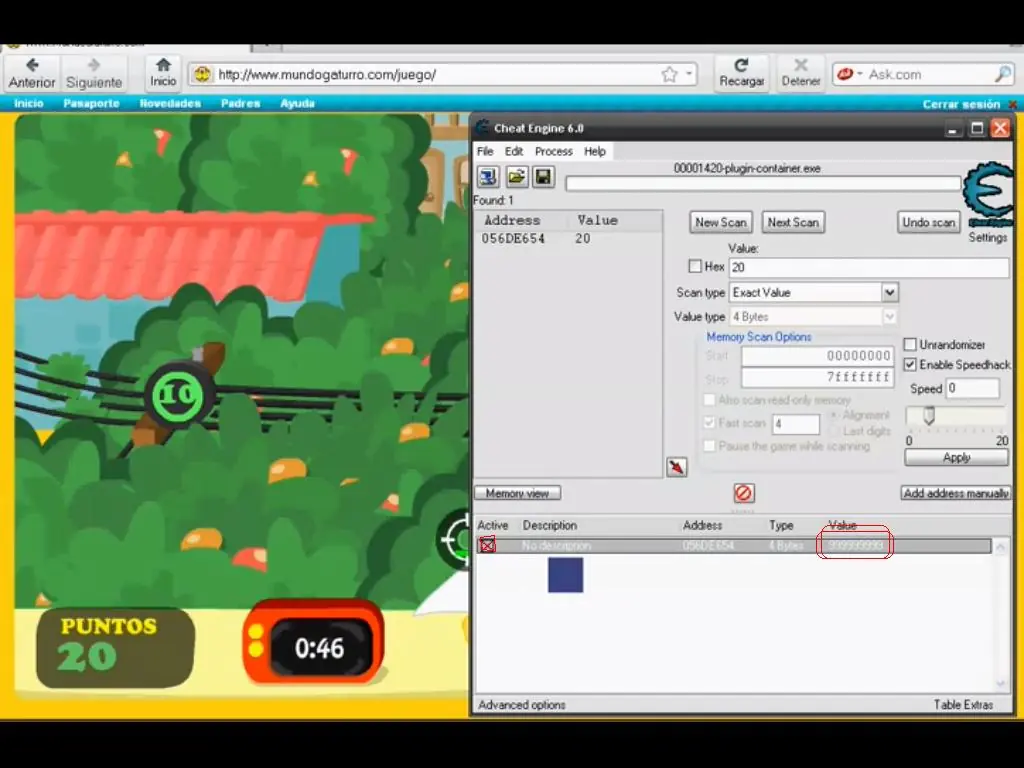Open Cheat Engine logo Settings

coord(988,196)
